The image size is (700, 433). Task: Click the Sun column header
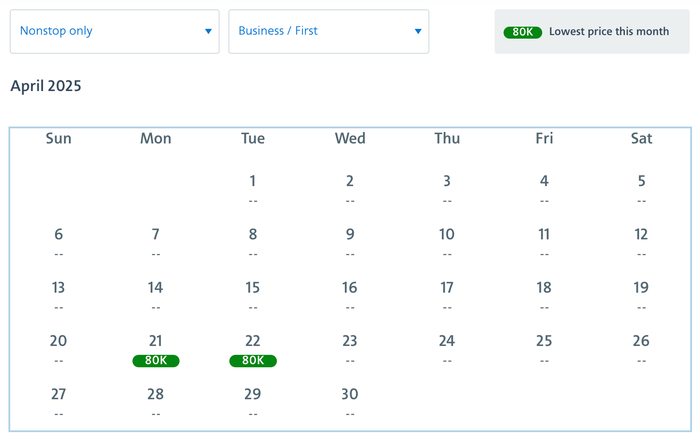pyautogui.click(x=58, y=138)
